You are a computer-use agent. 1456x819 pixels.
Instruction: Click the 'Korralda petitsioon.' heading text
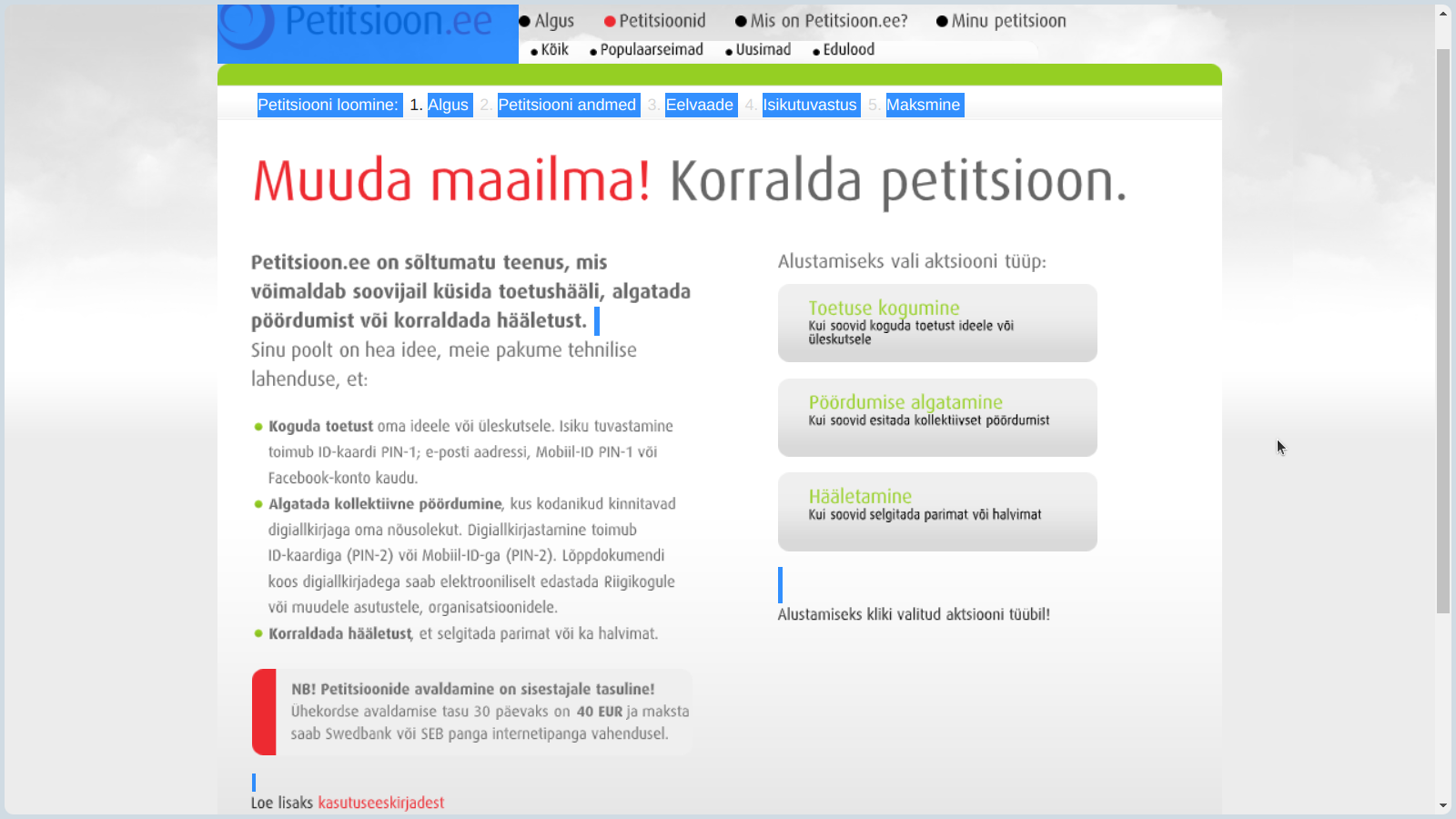tap(898, 183)
